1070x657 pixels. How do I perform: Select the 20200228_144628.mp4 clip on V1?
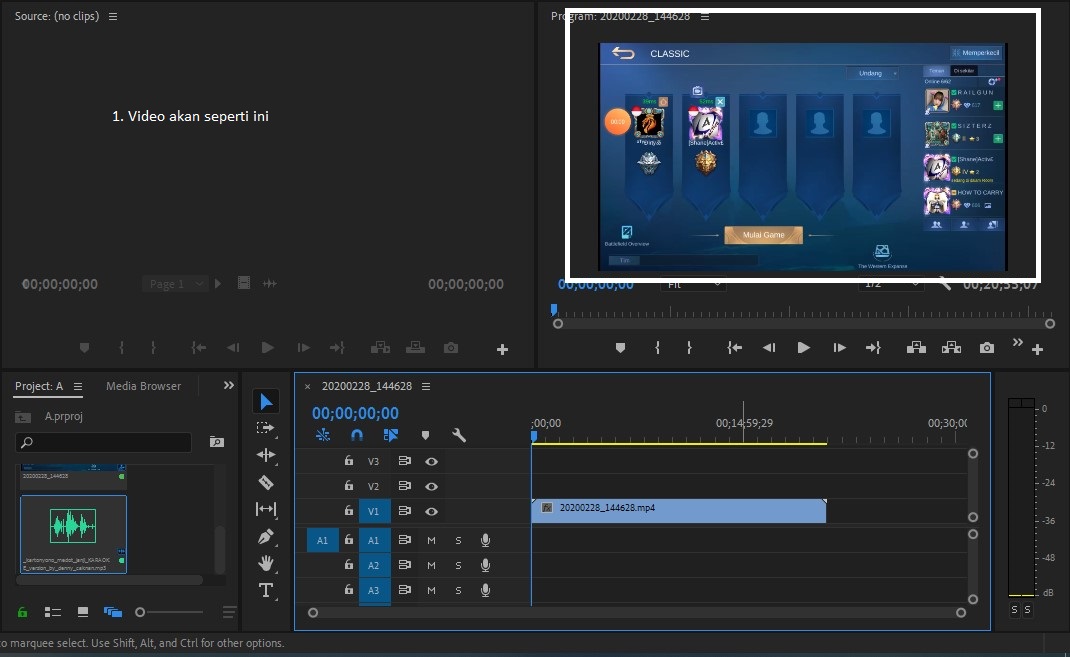coord(679,511)
